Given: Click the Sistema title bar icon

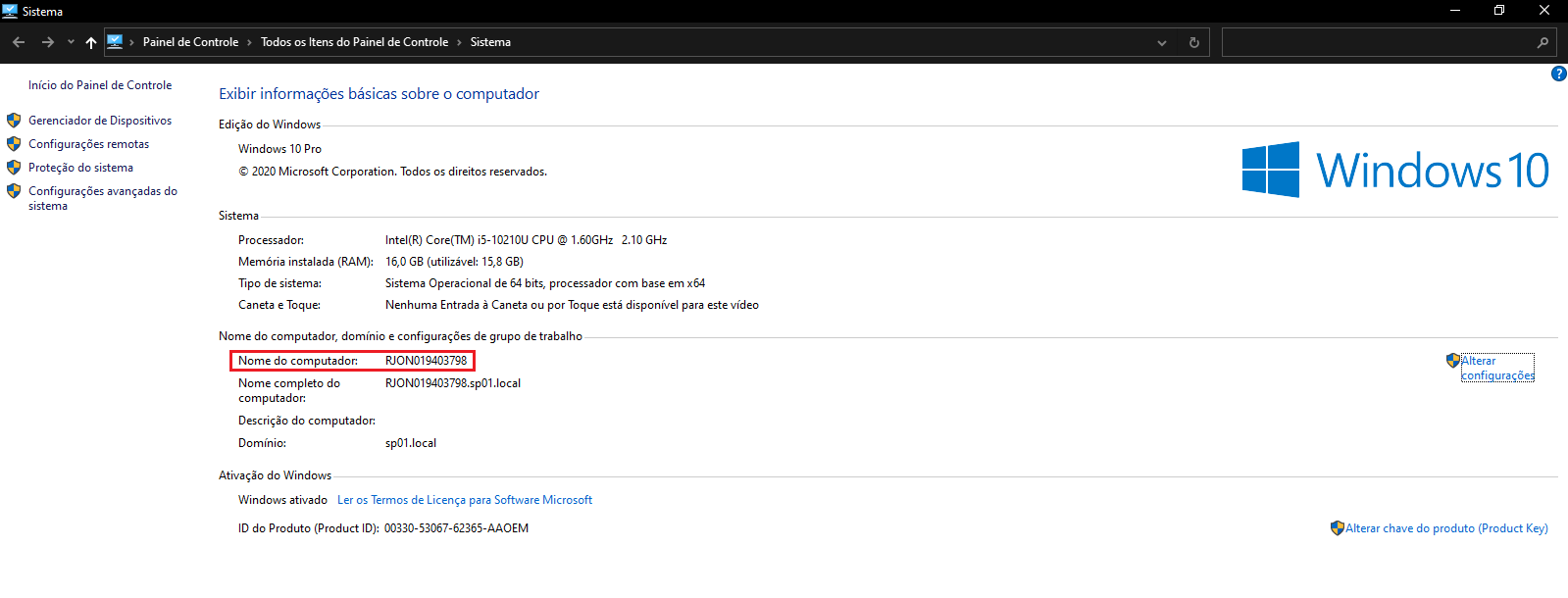Looking at the screenshot, I should click(10, 11).
